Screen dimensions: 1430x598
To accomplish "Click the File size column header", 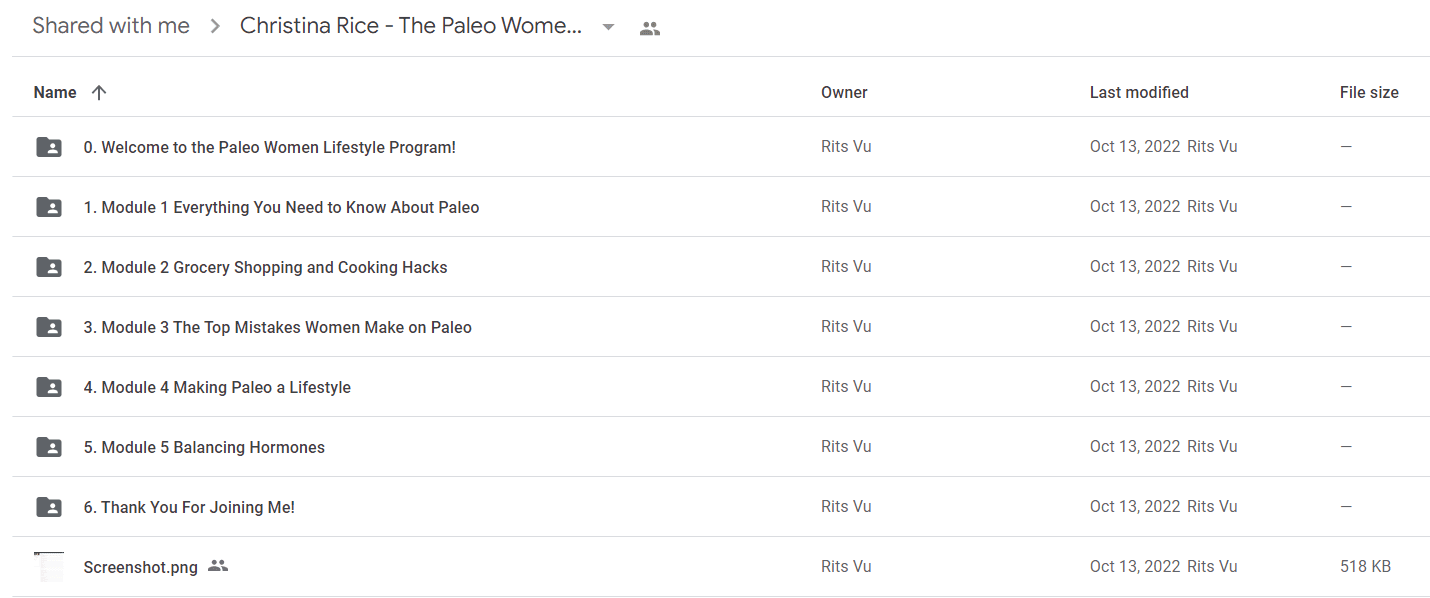I will pos(1369,92).
